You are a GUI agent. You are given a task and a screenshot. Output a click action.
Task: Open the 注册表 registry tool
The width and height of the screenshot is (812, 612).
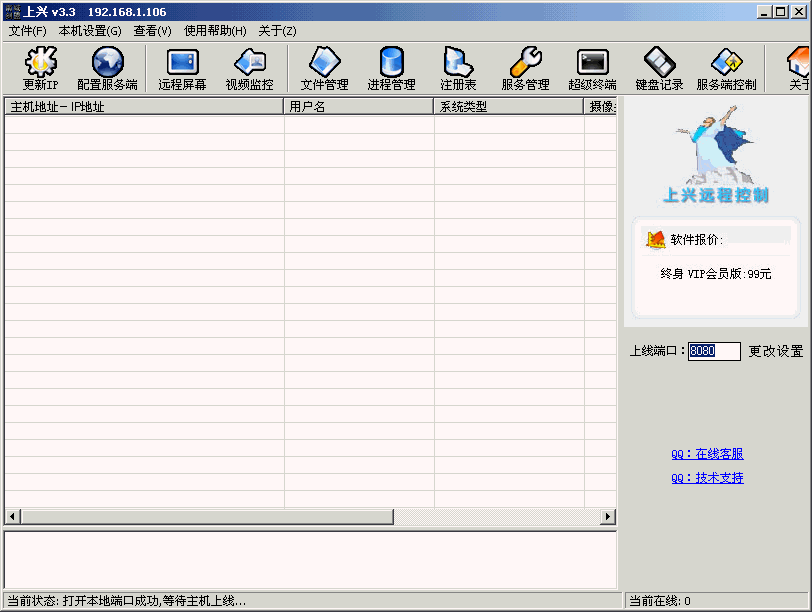coord(458,68)
